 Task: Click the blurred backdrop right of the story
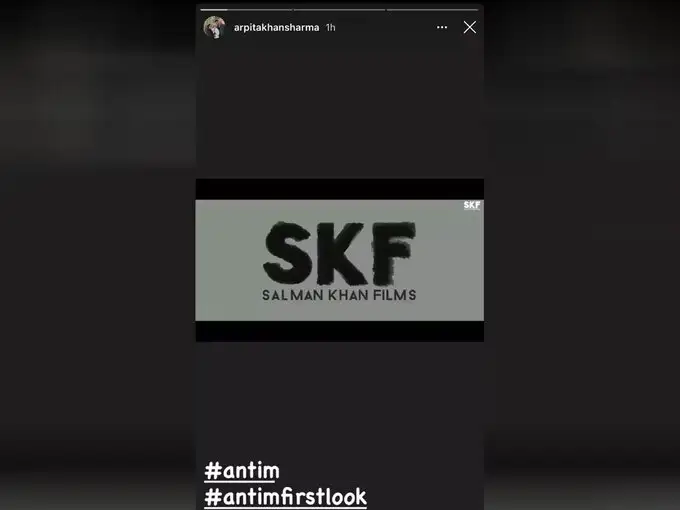582,255
